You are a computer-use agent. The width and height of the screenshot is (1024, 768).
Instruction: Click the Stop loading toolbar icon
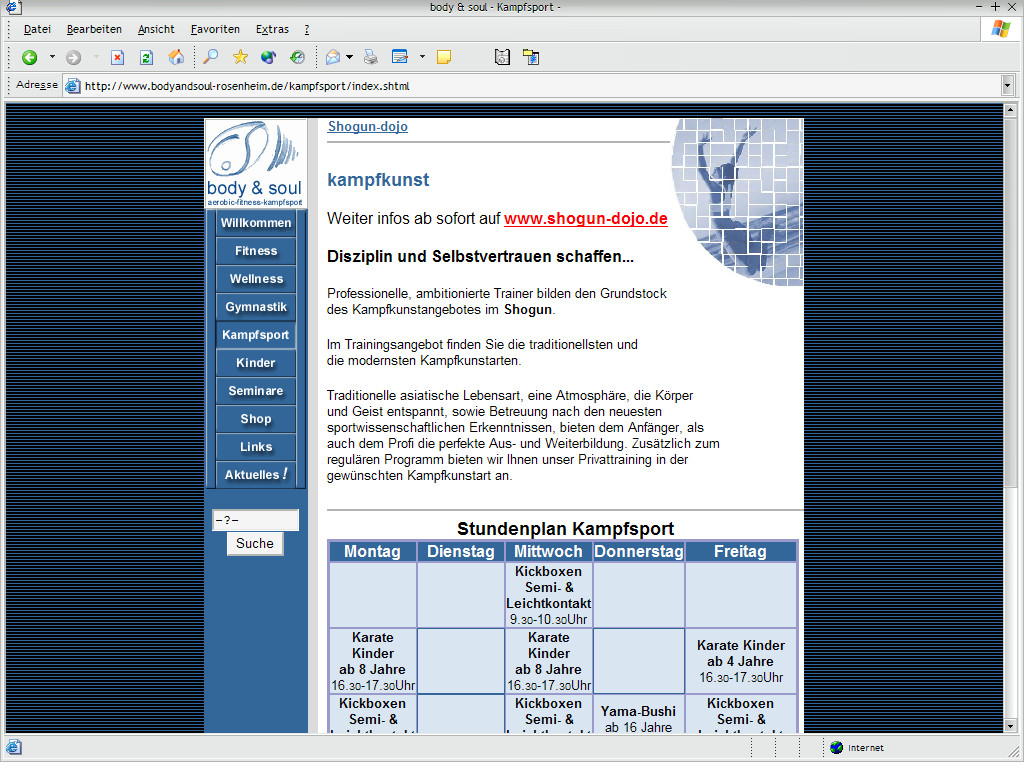pyautogui.click(x=117, y=57)
